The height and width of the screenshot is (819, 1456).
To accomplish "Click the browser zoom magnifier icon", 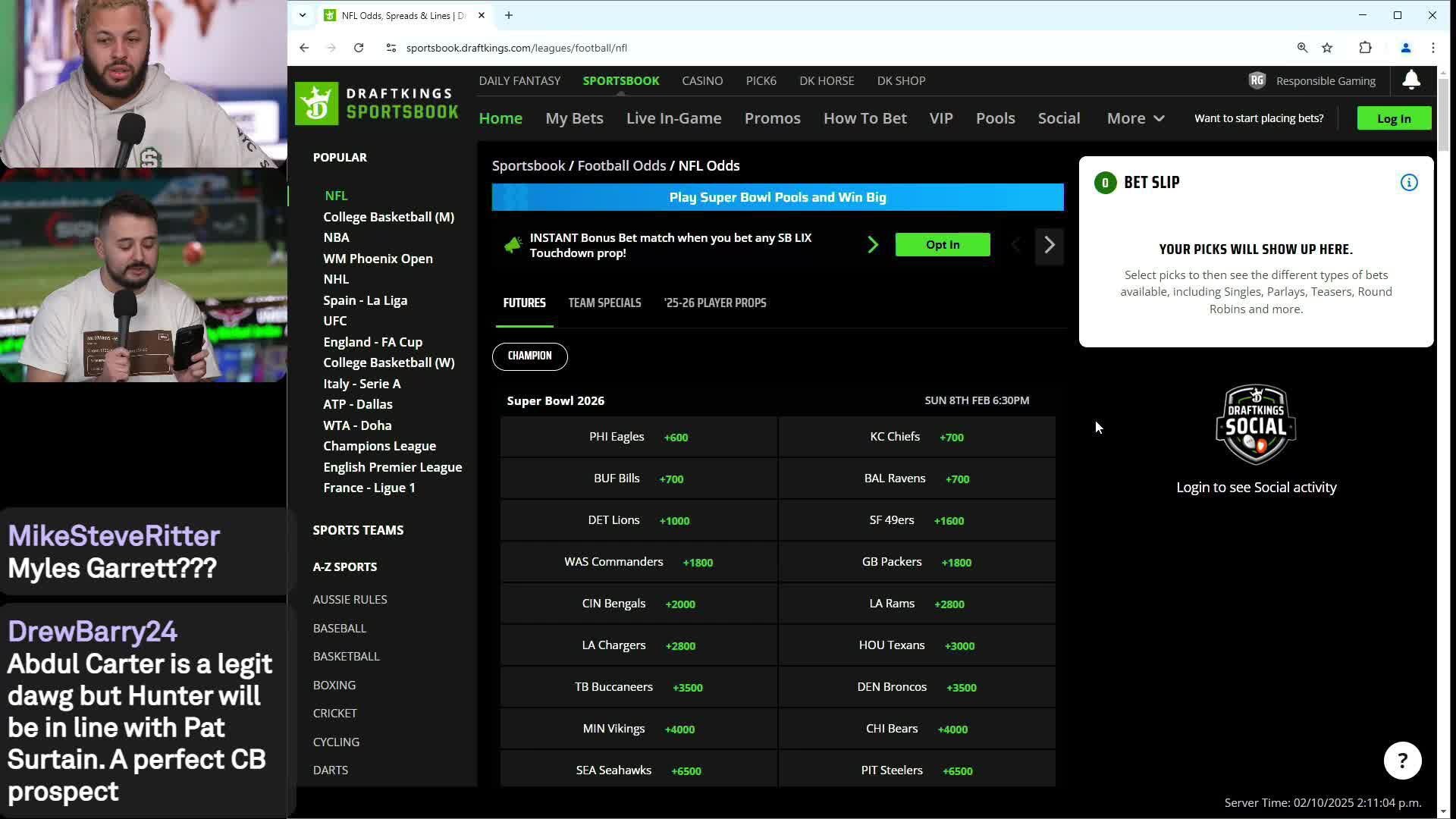I will coord(1302,48).
